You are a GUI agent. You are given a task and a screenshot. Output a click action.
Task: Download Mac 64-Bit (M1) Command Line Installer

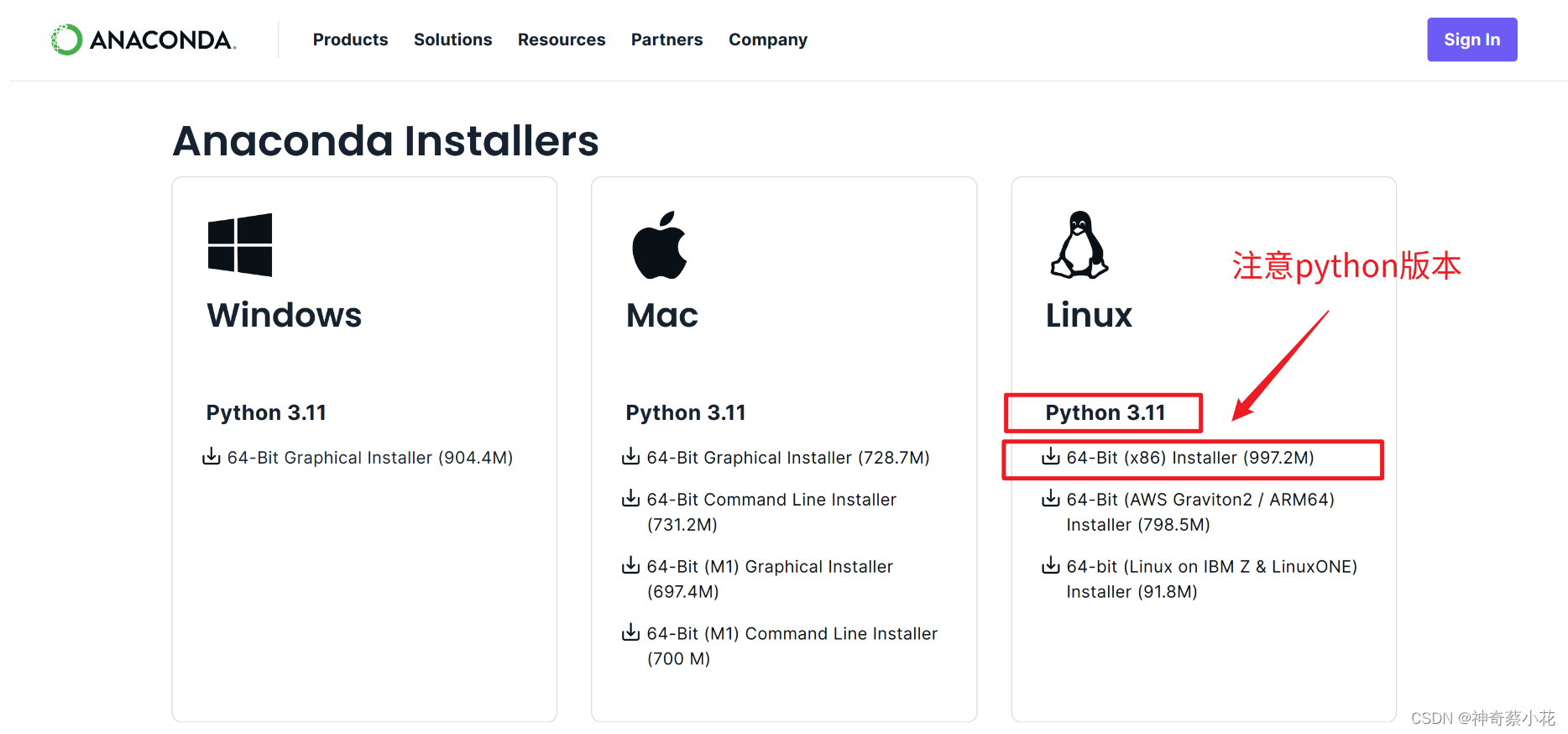pyautogui.click(x=792, y=646)
